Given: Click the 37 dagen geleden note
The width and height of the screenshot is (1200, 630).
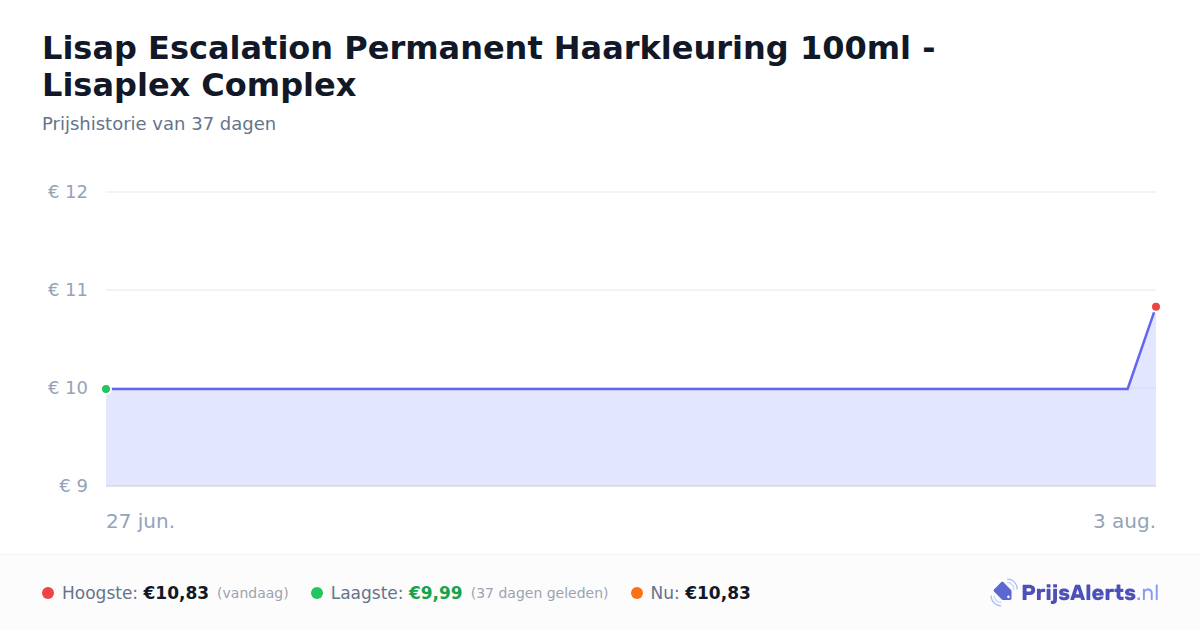Looking at the screenshot, I should coord(539,593).
